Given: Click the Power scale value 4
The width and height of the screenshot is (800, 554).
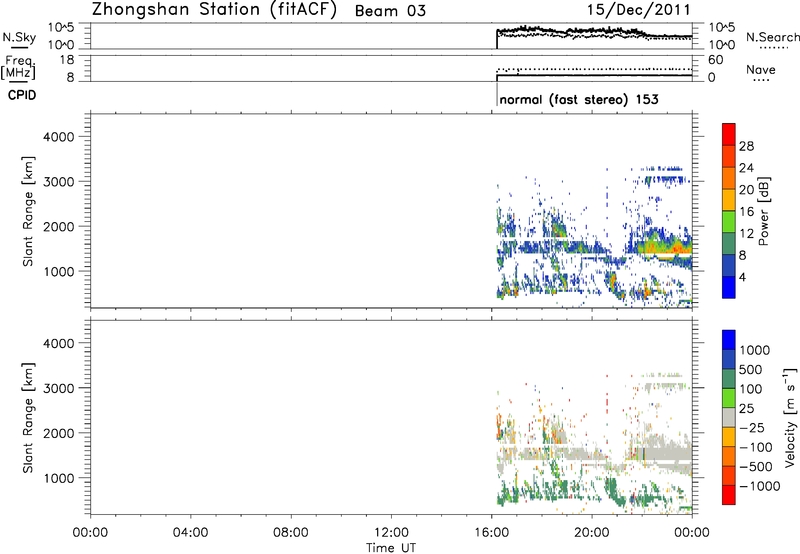Looking at the screenshot, I should pyautogui.click(x=742, y=277).
